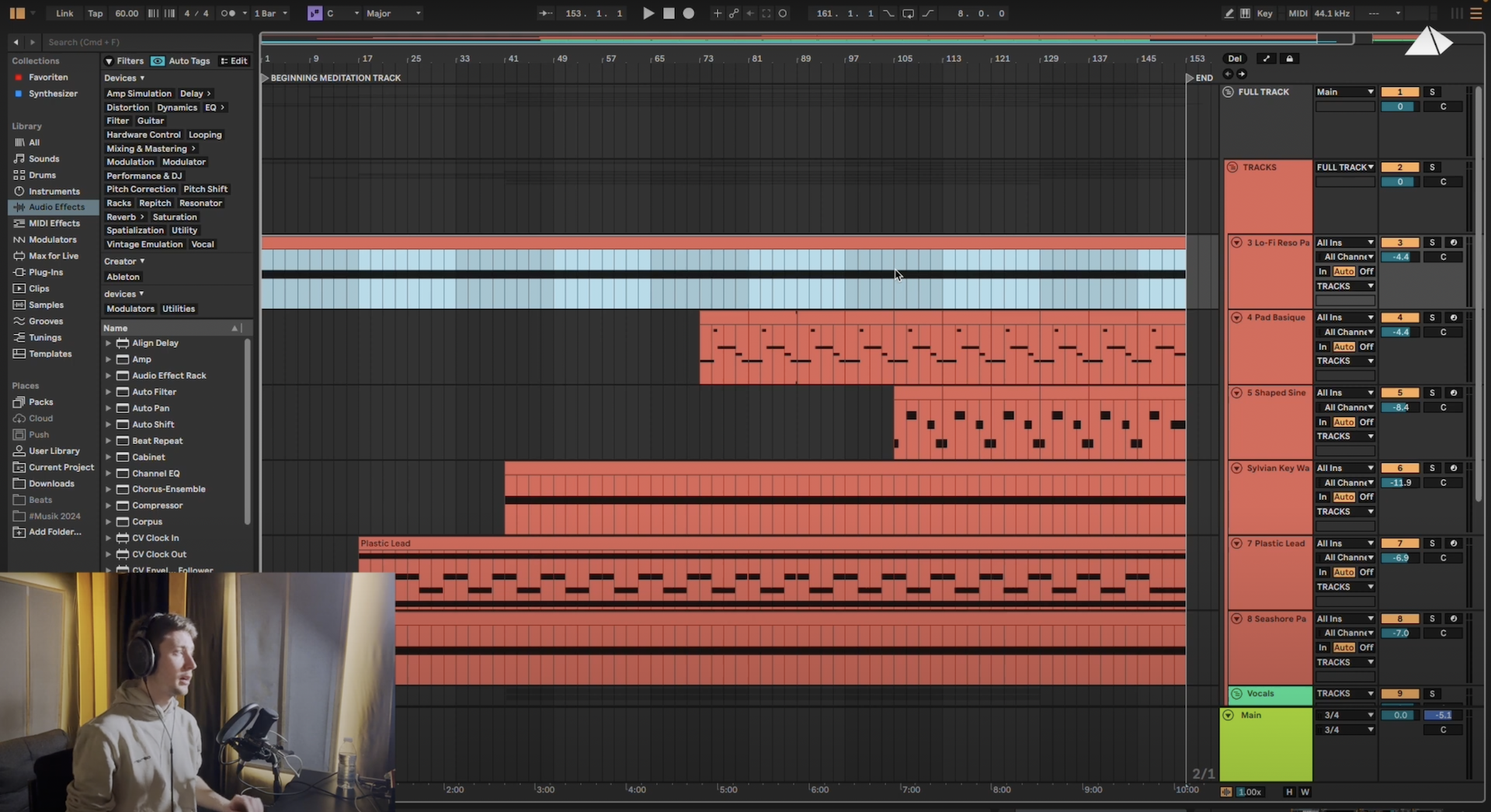Click the Sylvian Key track volume field

point(1399,483)
